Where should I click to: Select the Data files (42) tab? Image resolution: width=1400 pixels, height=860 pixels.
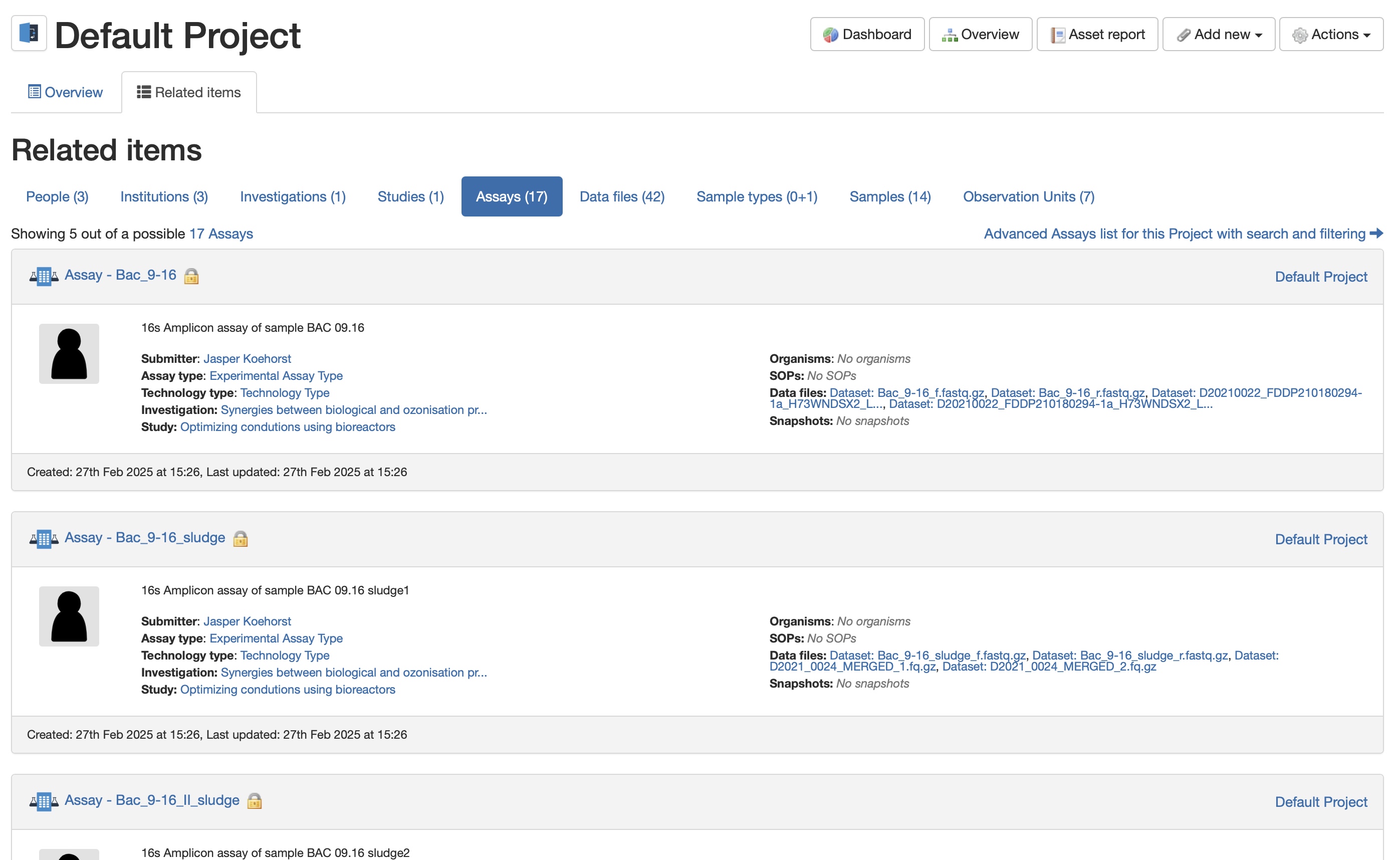pyautogui.click(x=622, y=196)
